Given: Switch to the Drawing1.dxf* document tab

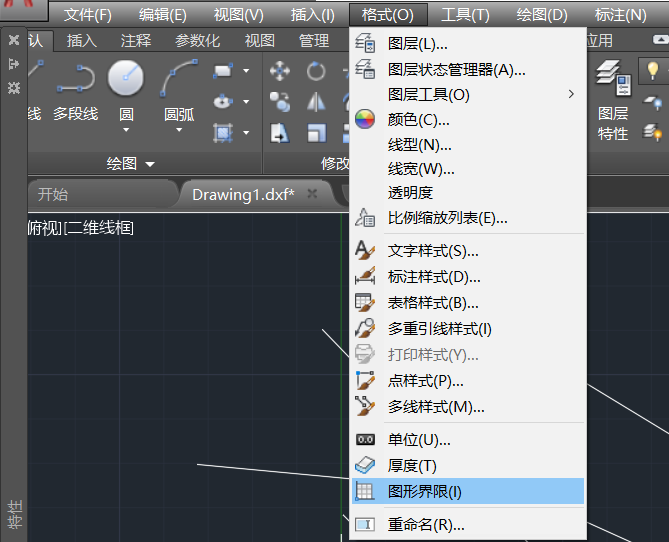Looking at the screenshot, I should [x=243, y=195].
